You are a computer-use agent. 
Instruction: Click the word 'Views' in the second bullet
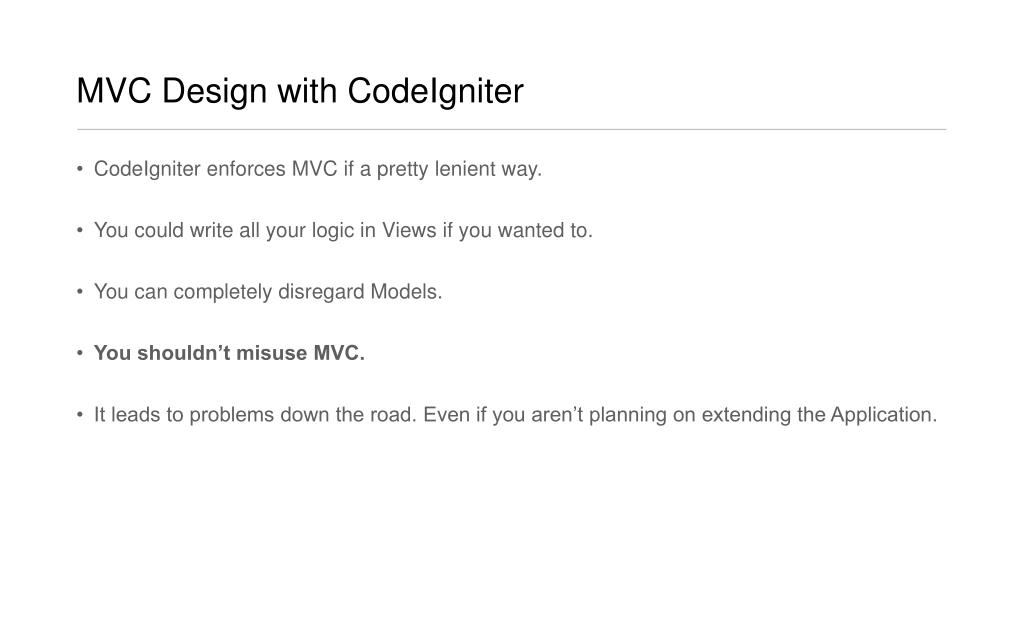[409, 231]
